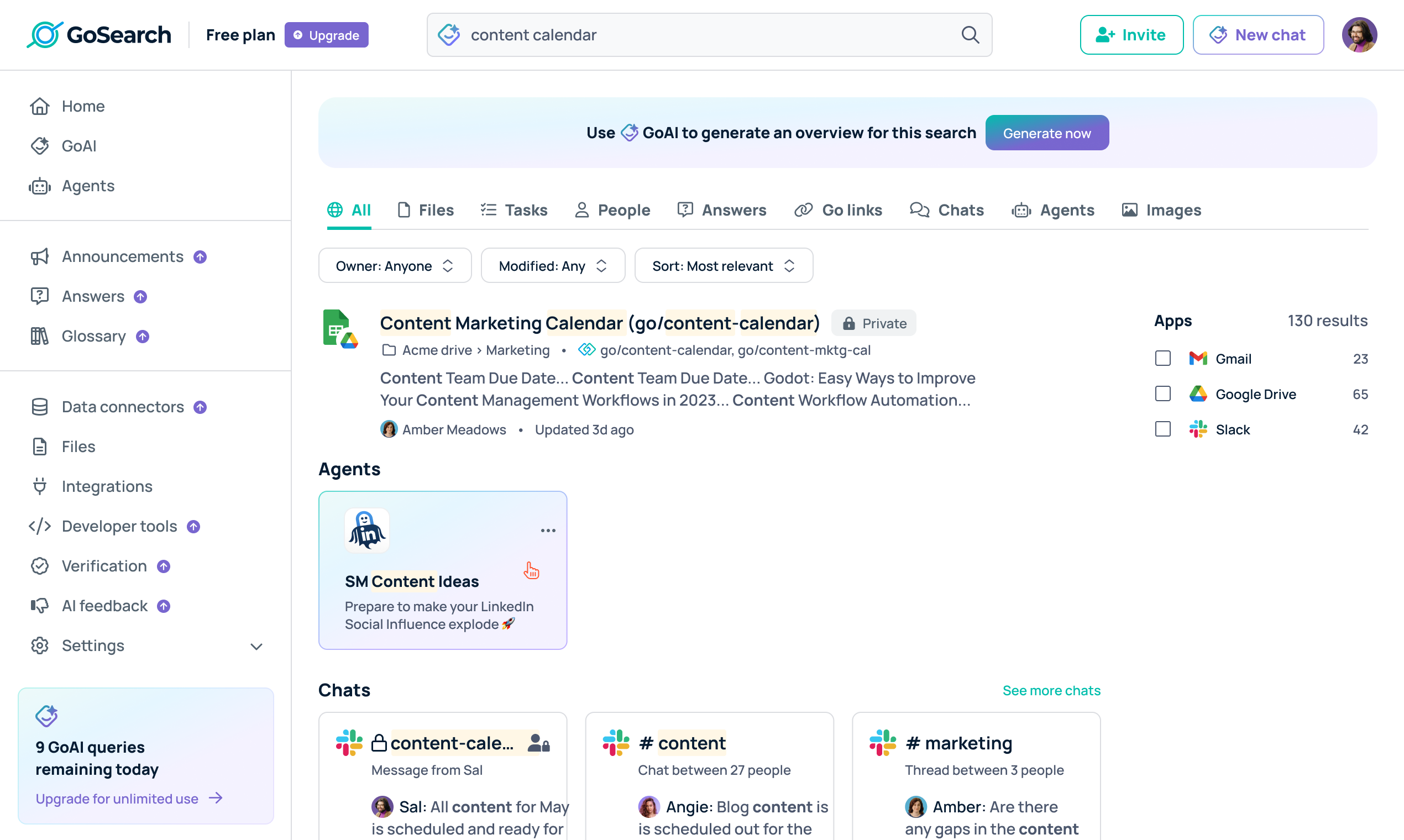The width and height of the screenshot is (1404, 840).
Task: Click the search magnifier icon
Action: (x=970, y=35)
